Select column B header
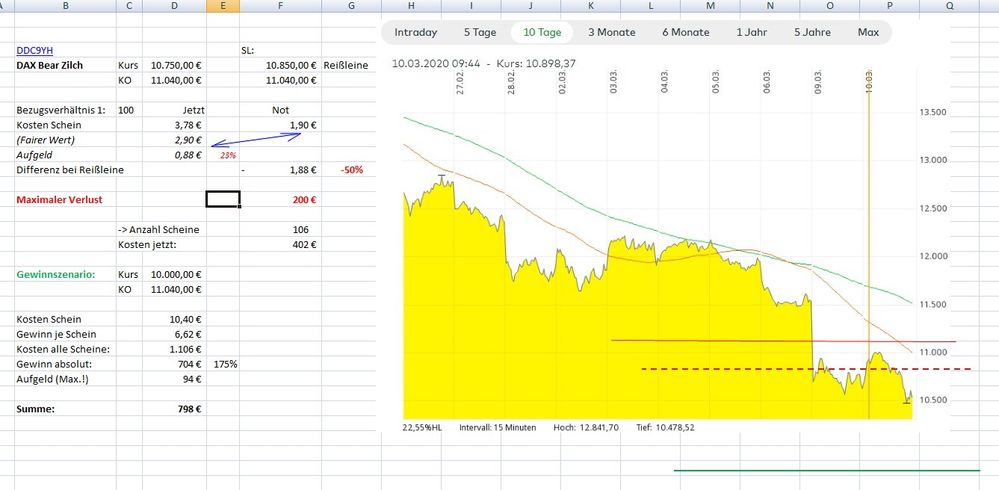Image resolution: width=999 pixels, height=490 pixels. tap(65, 6)
